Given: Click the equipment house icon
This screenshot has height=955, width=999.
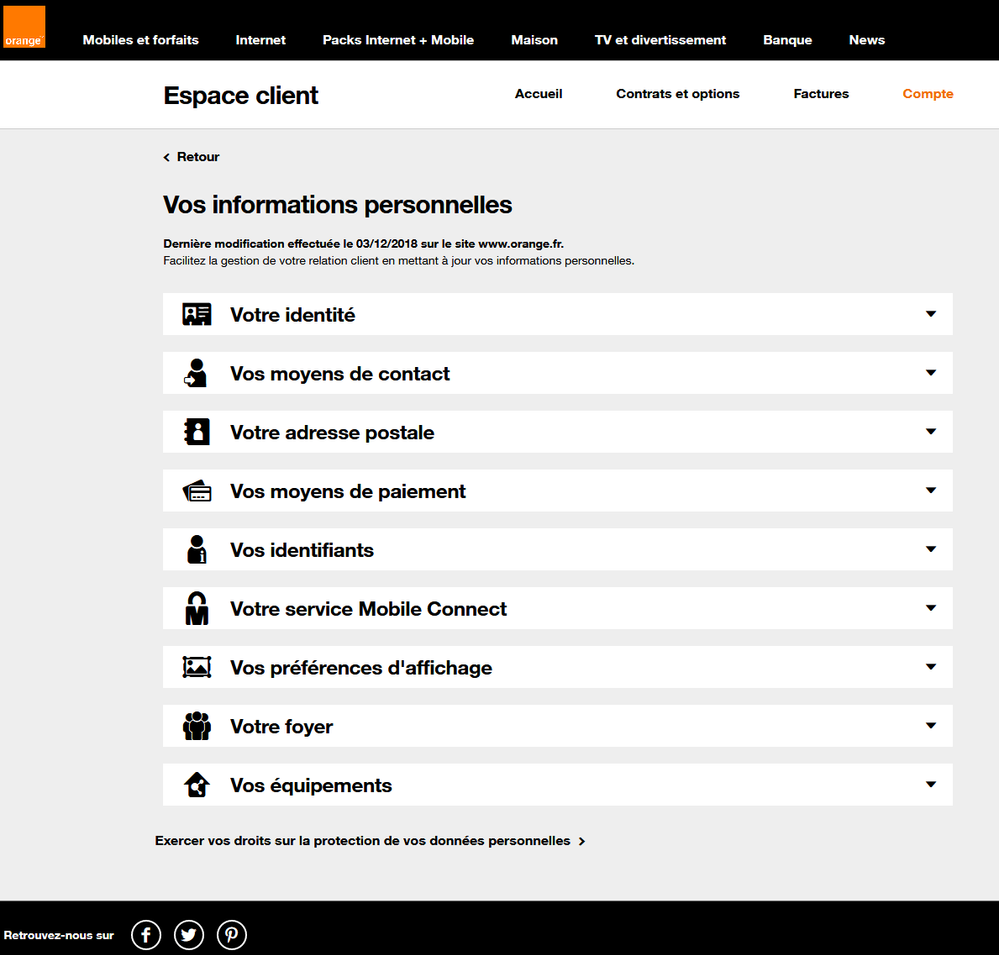Looking at the screenshot, I should pyautogui.click(x=197, y=784).
